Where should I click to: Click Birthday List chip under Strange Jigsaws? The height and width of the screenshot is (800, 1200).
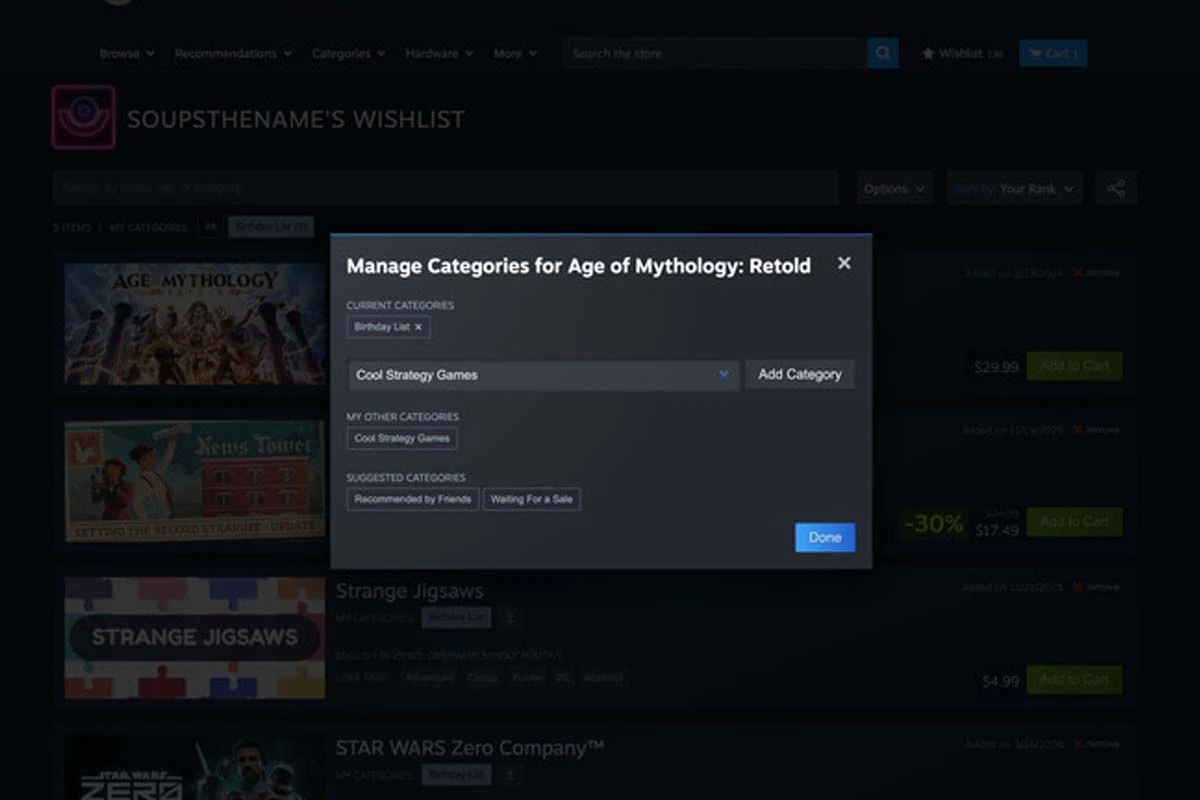(456, 618)
